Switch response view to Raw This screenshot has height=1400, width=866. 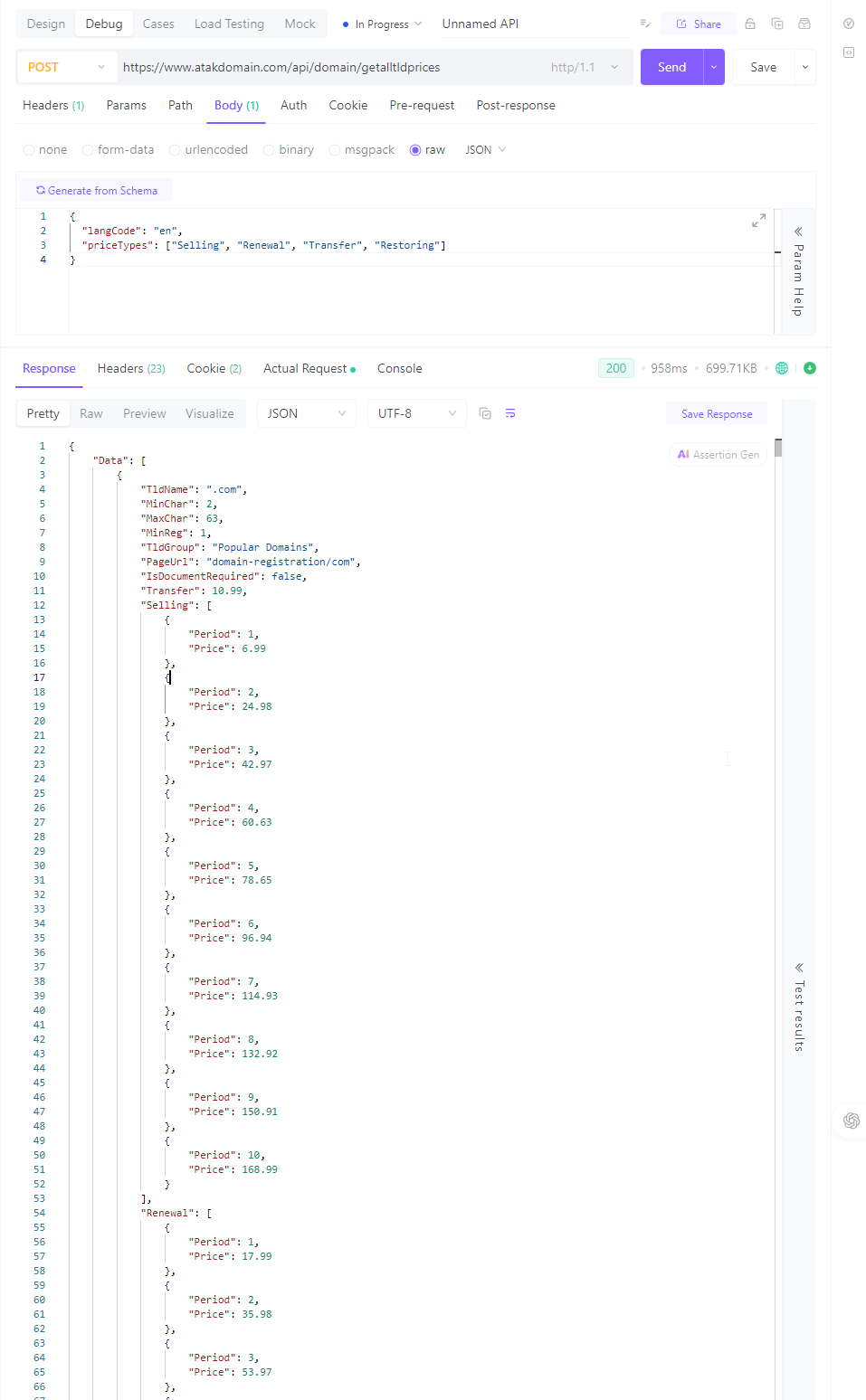coord(91,413)
